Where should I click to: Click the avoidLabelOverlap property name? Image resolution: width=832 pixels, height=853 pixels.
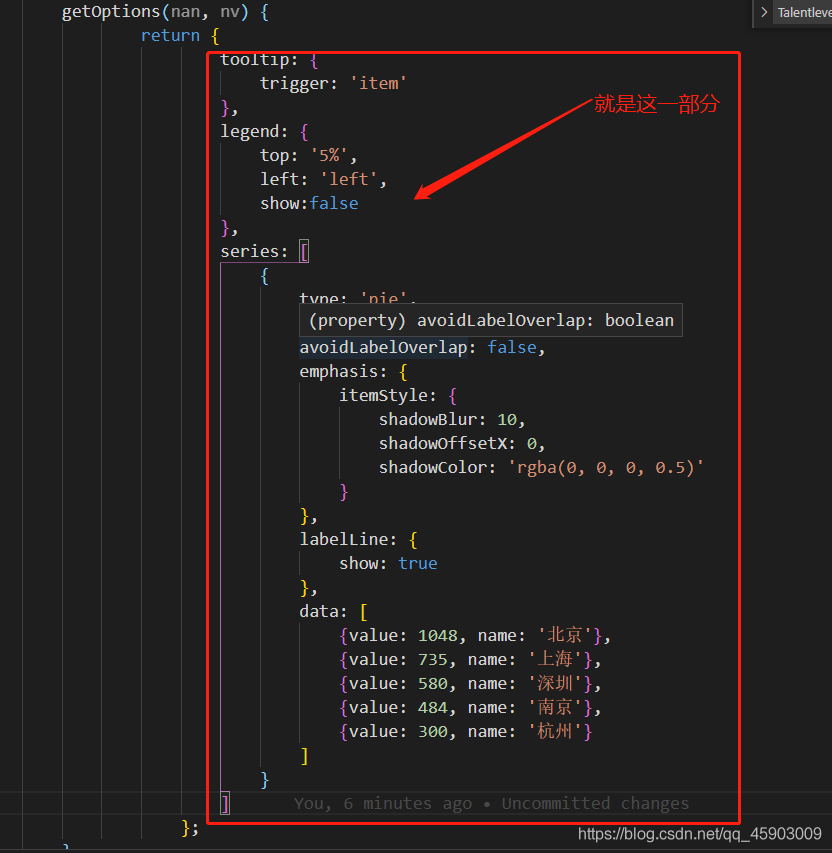pyautogui.click(x=383, y=347)
